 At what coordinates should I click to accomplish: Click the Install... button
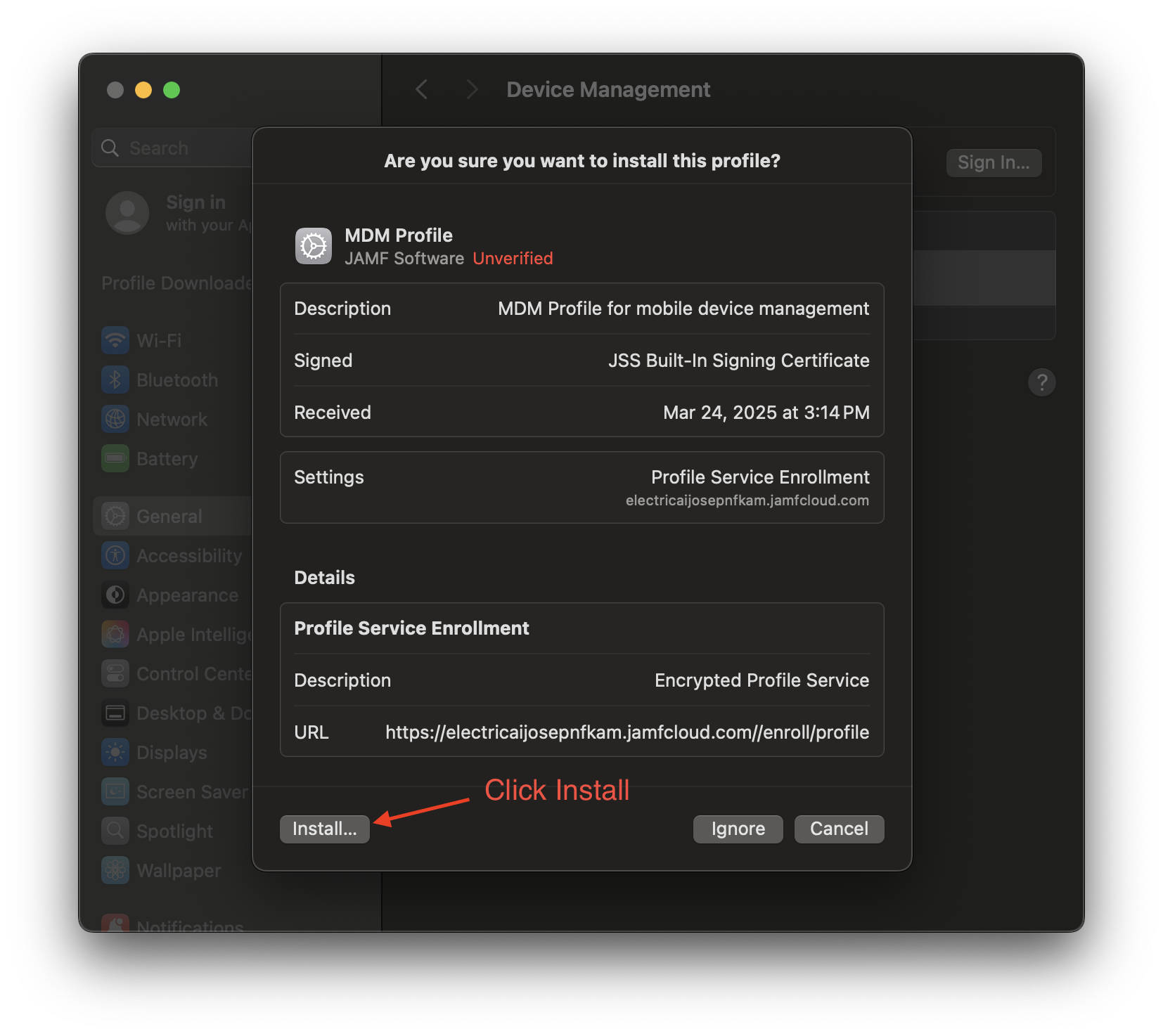(x=325, y=829)
